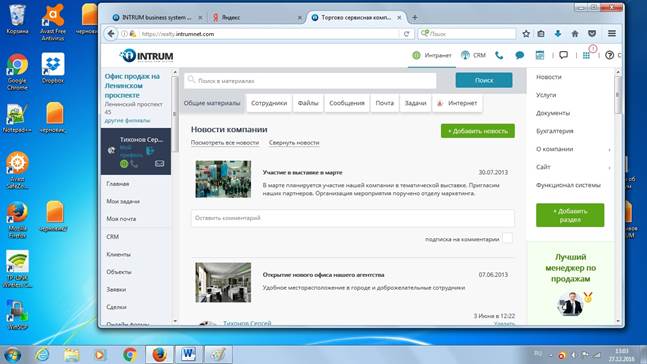Open Word from the Windows taskbar
The image size is (647, 364).
tap(189, 355)
